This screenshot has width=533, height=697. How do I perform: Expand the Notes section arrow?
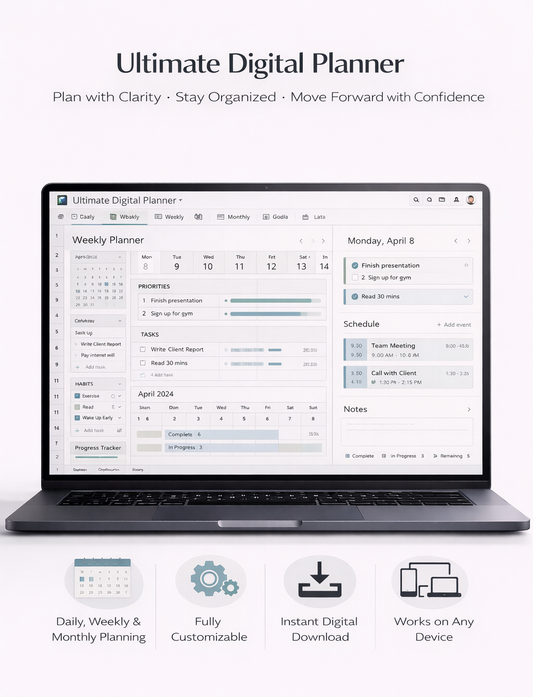tap(469, 409)
